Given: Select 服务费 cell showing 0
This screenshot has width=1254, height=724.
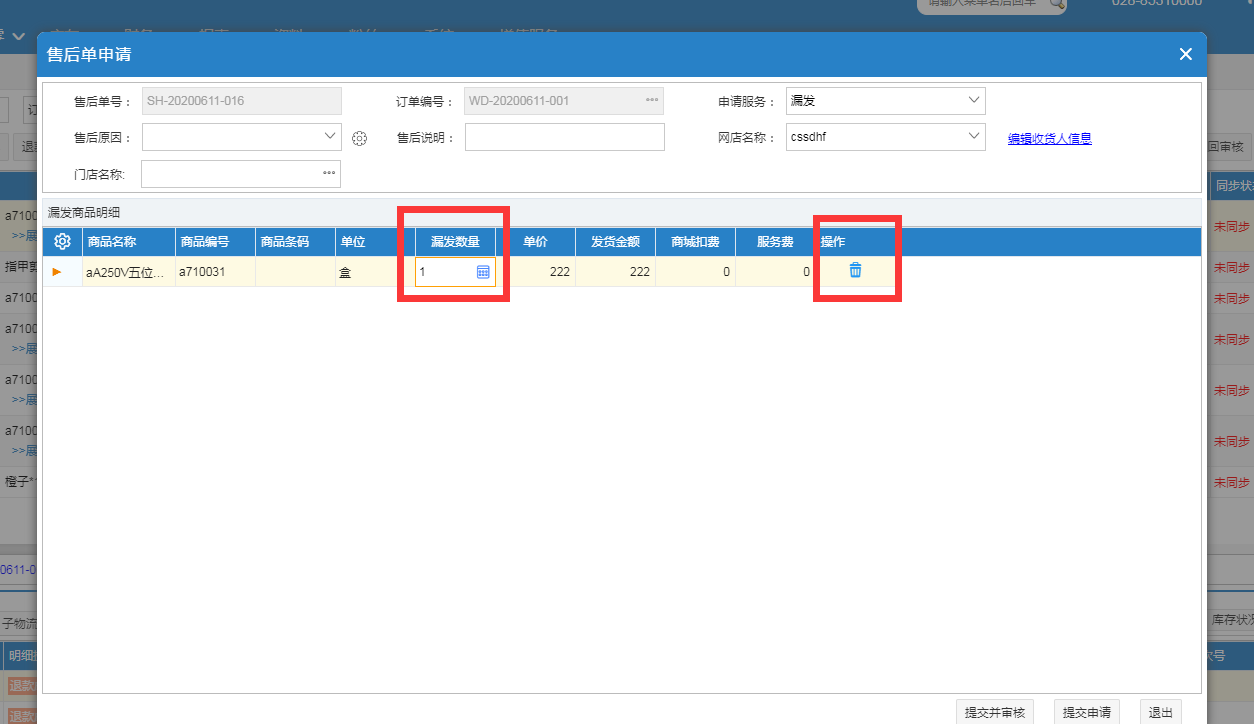Looking at the screenshot, I should coord(776,271).
